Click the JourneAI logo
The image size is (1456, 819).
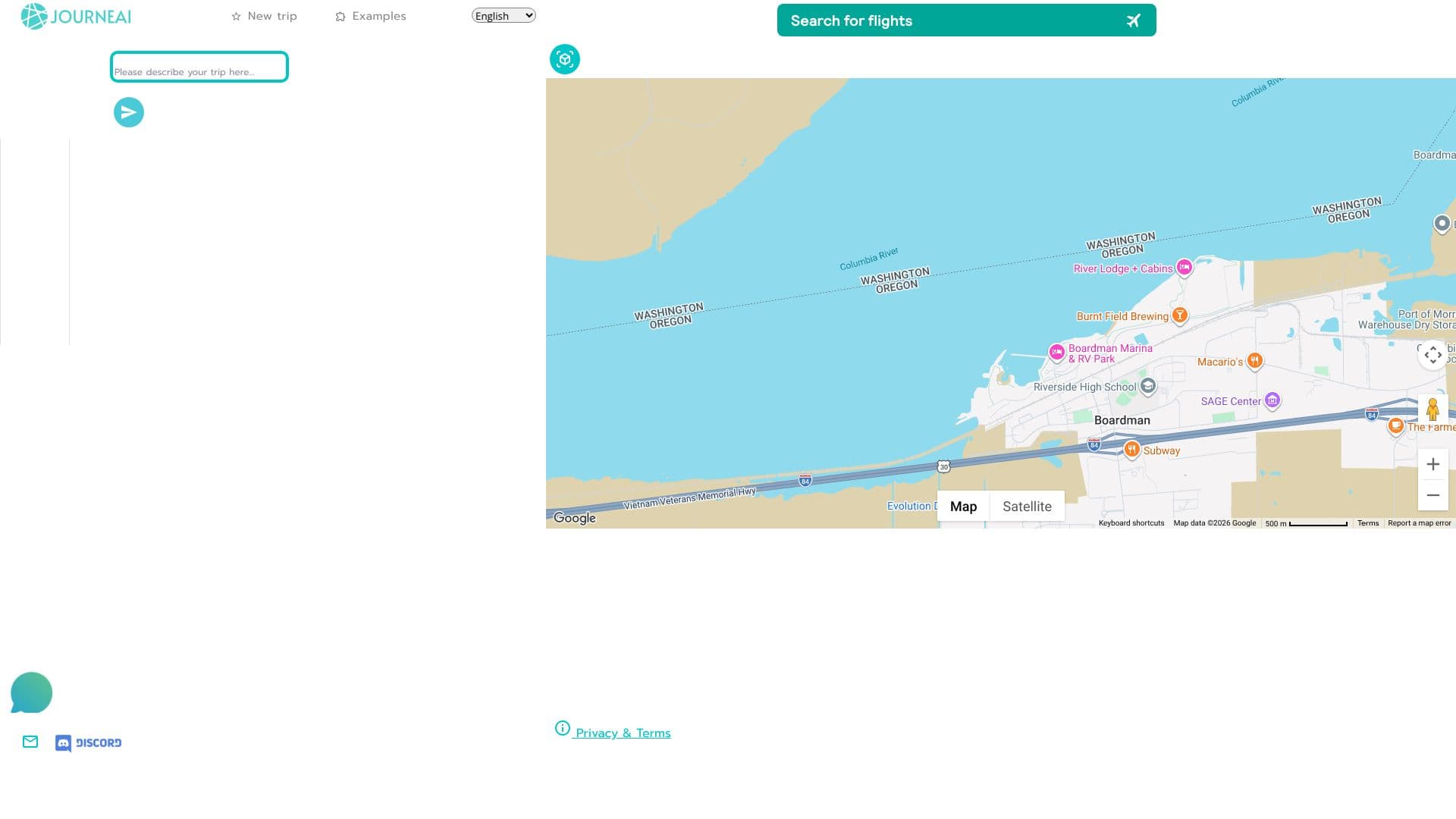pos(76,16)
